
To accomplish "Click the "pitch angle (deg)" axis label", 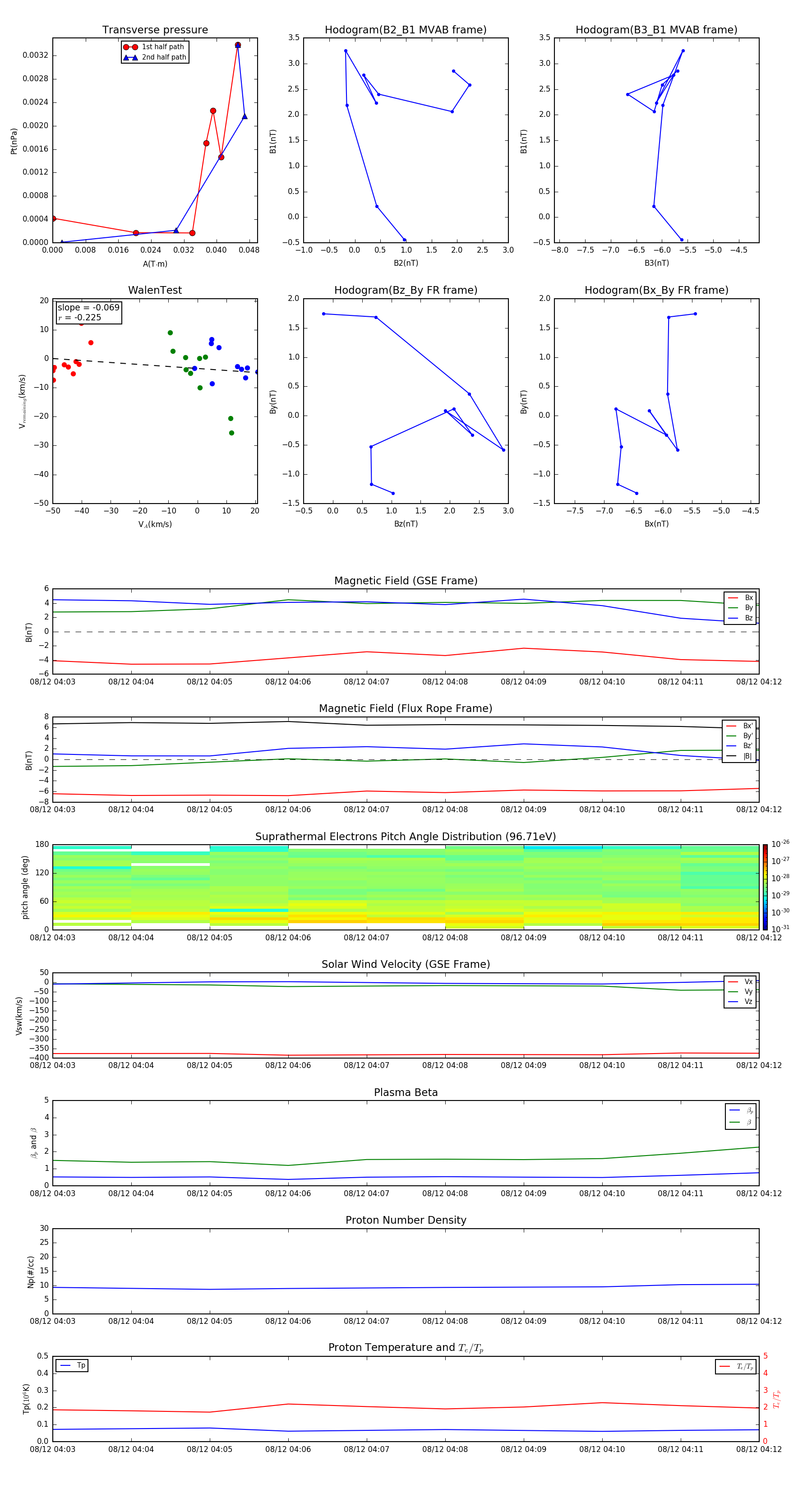I will pyautogui.click(x=25, y=887).
